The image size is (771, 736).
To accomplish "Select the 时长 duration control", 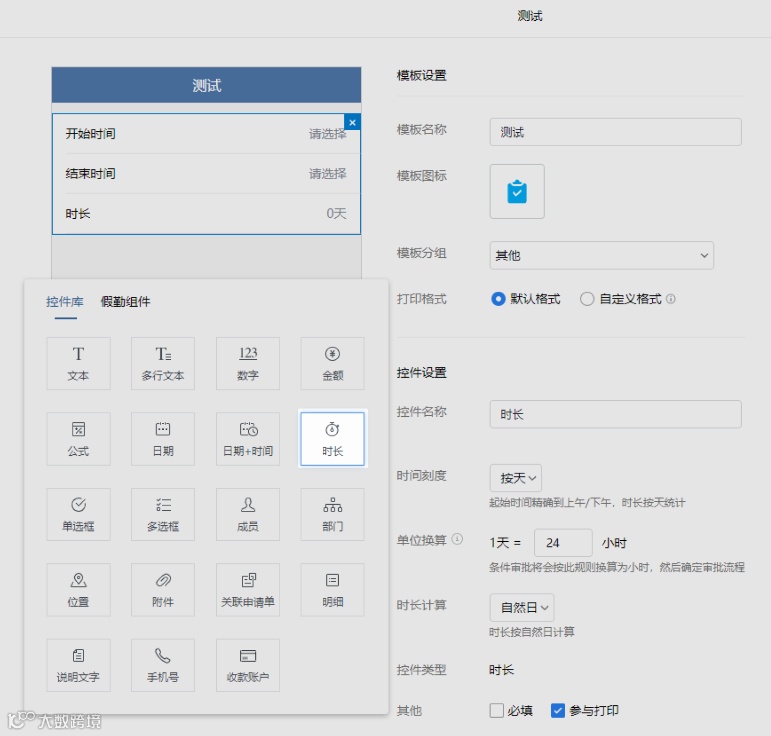I will pos(332,439).
